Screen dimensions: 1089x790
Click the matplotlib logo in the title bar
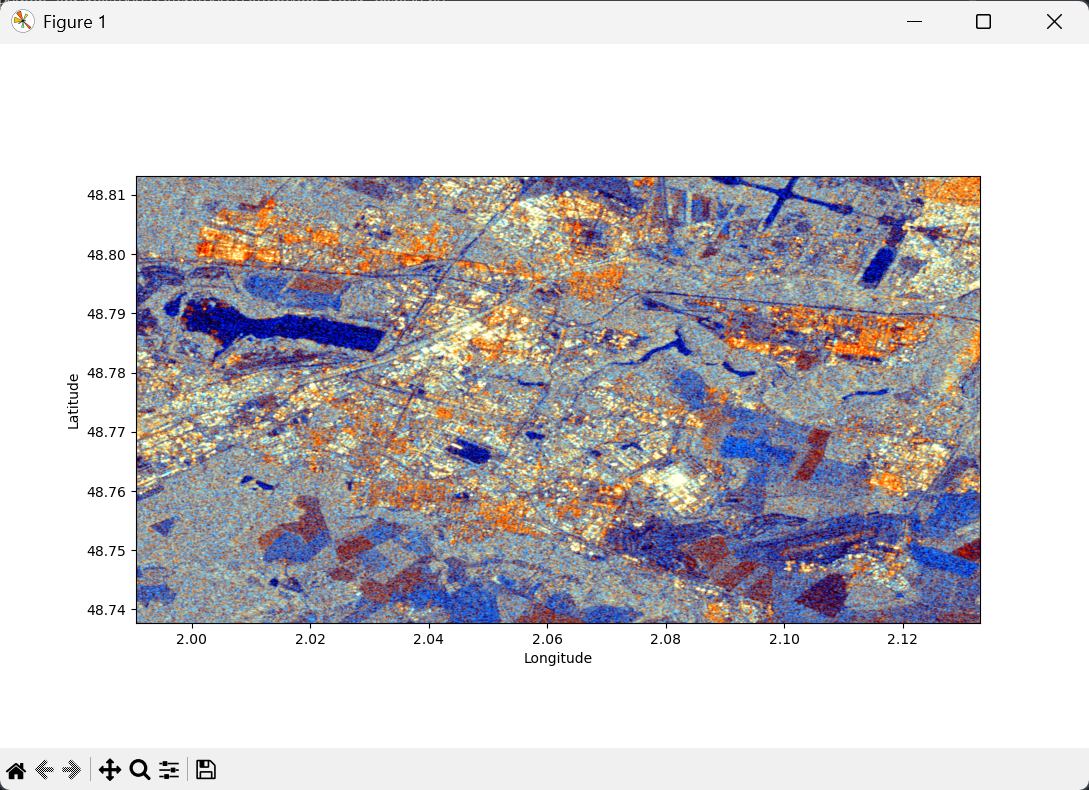(21, 21)
